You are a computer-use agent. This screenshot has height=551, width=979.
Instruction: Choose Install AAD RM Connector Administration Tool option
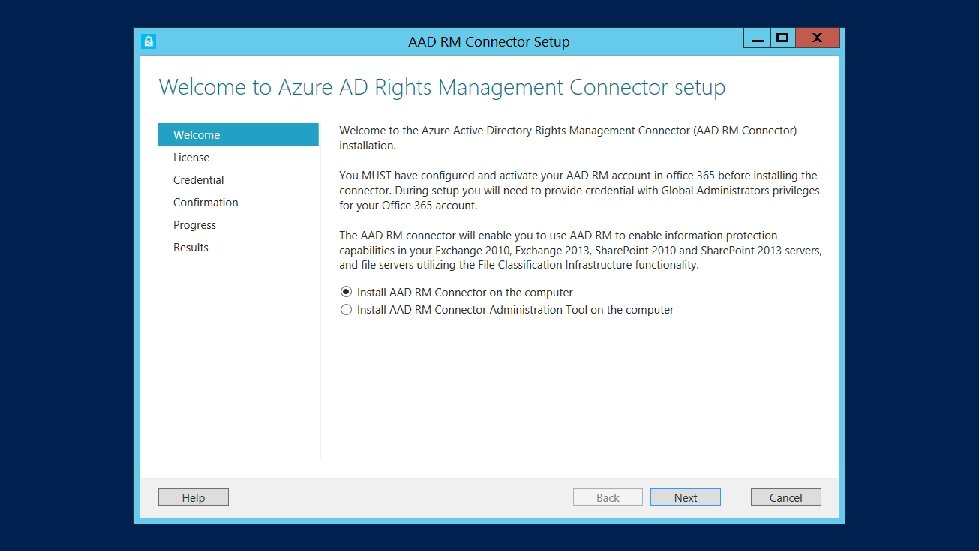point(346,310)
